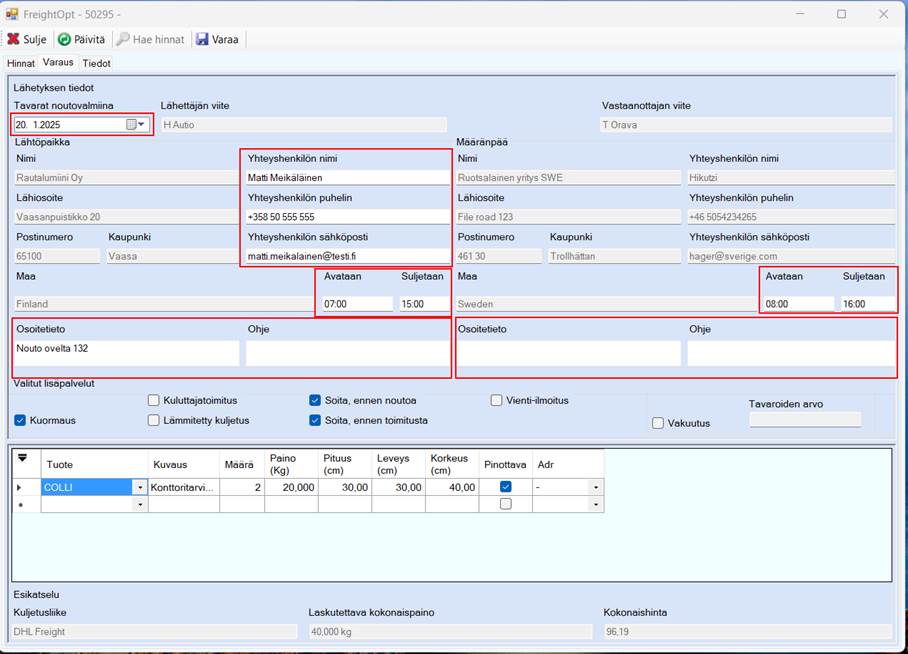Open the Tuote dropdown in the empty row
The height and width of the screenshot is (654, 908).
point(140,505)
